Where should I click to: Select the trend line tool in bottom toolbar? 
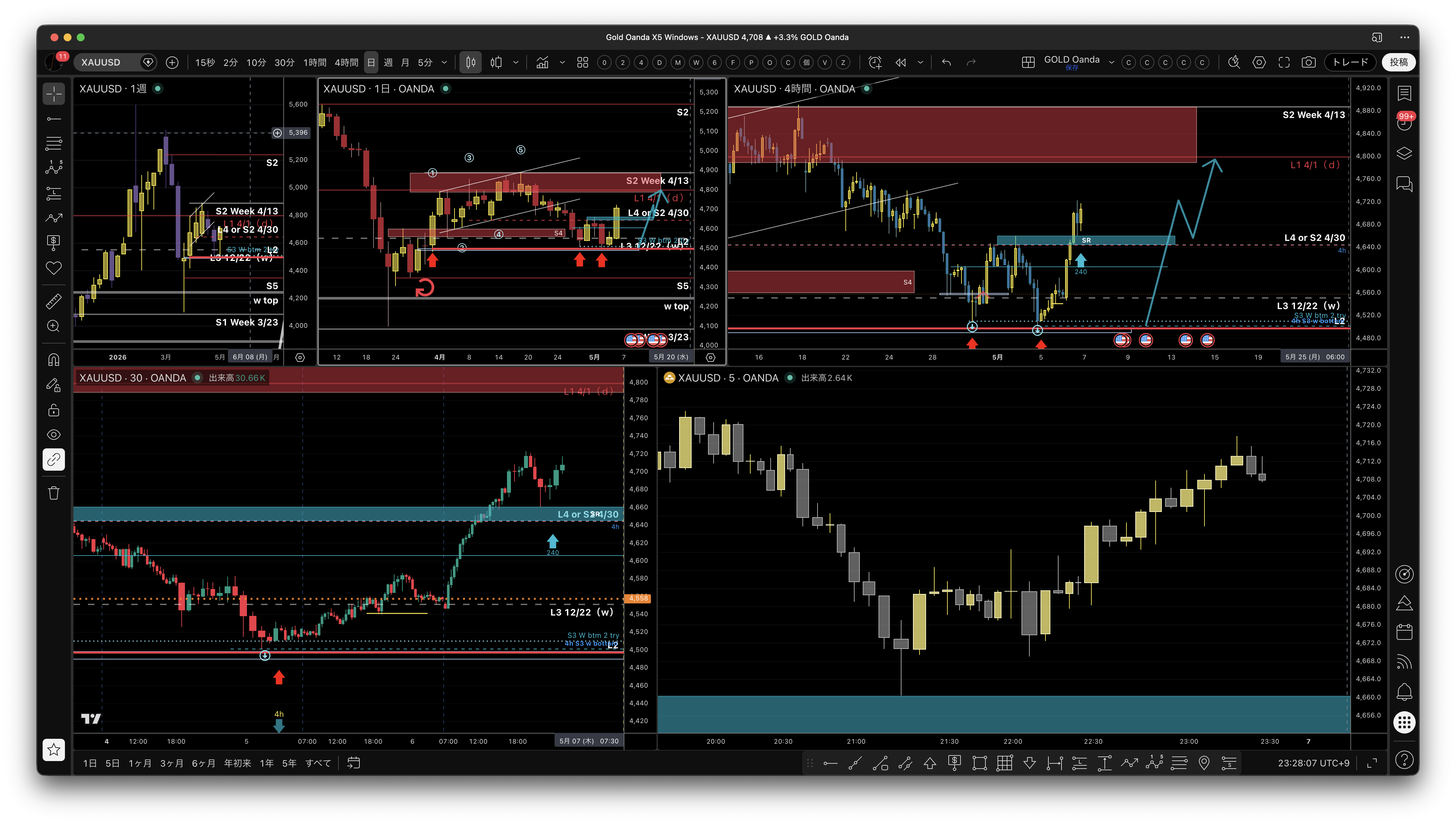[x=855, y=763]
